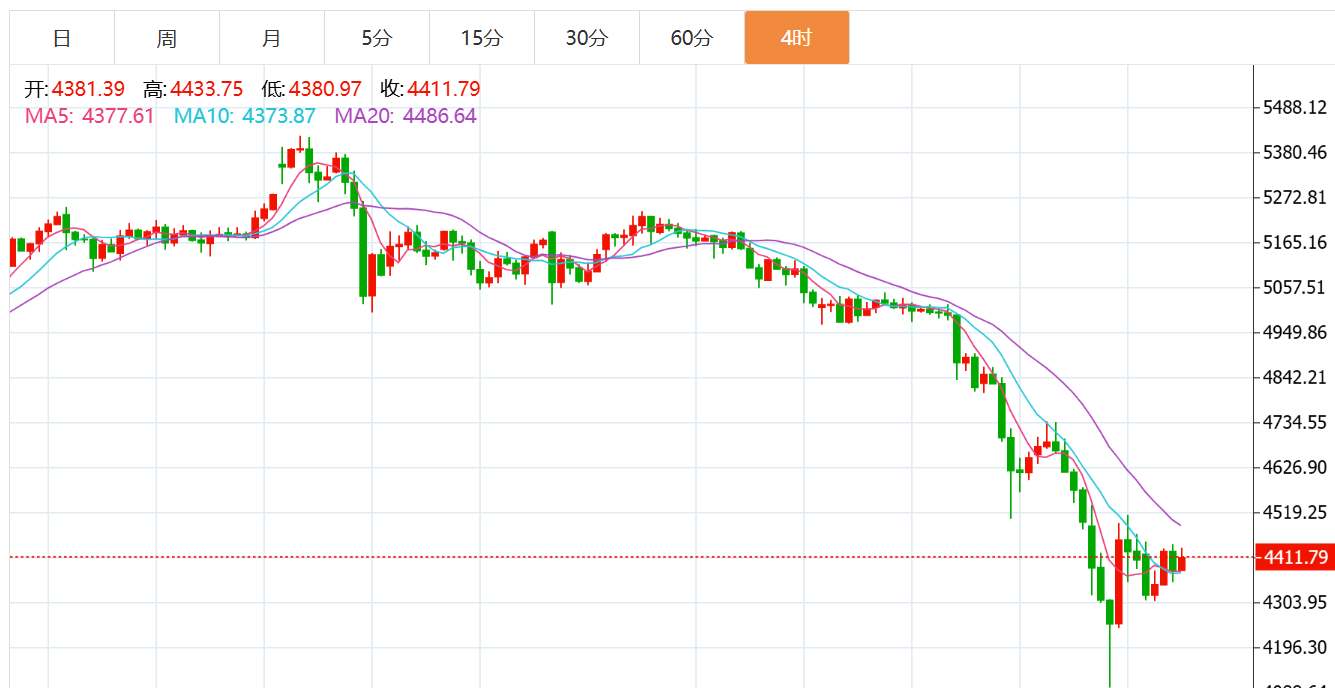Select the 15分 interval tab
The width and height of the screenshot is (1335, 688).
482,38
